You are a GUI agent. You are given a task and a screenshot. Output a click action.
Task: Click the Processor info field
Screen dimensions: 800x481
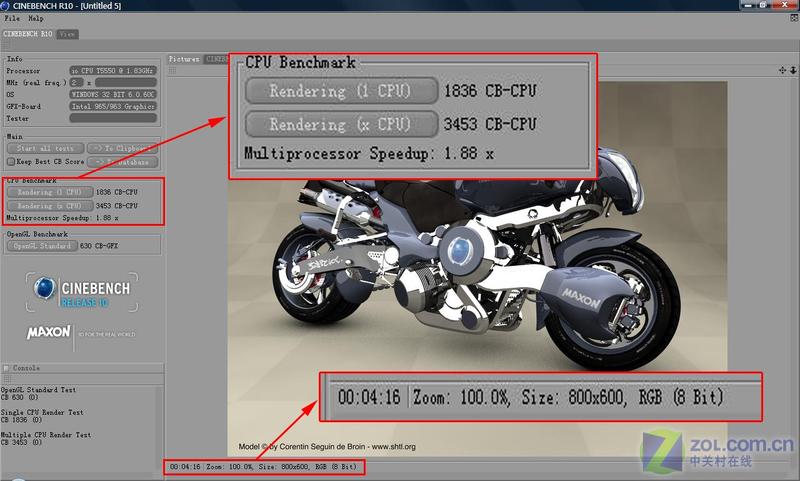pyautogui.click(x=113, y=70)
